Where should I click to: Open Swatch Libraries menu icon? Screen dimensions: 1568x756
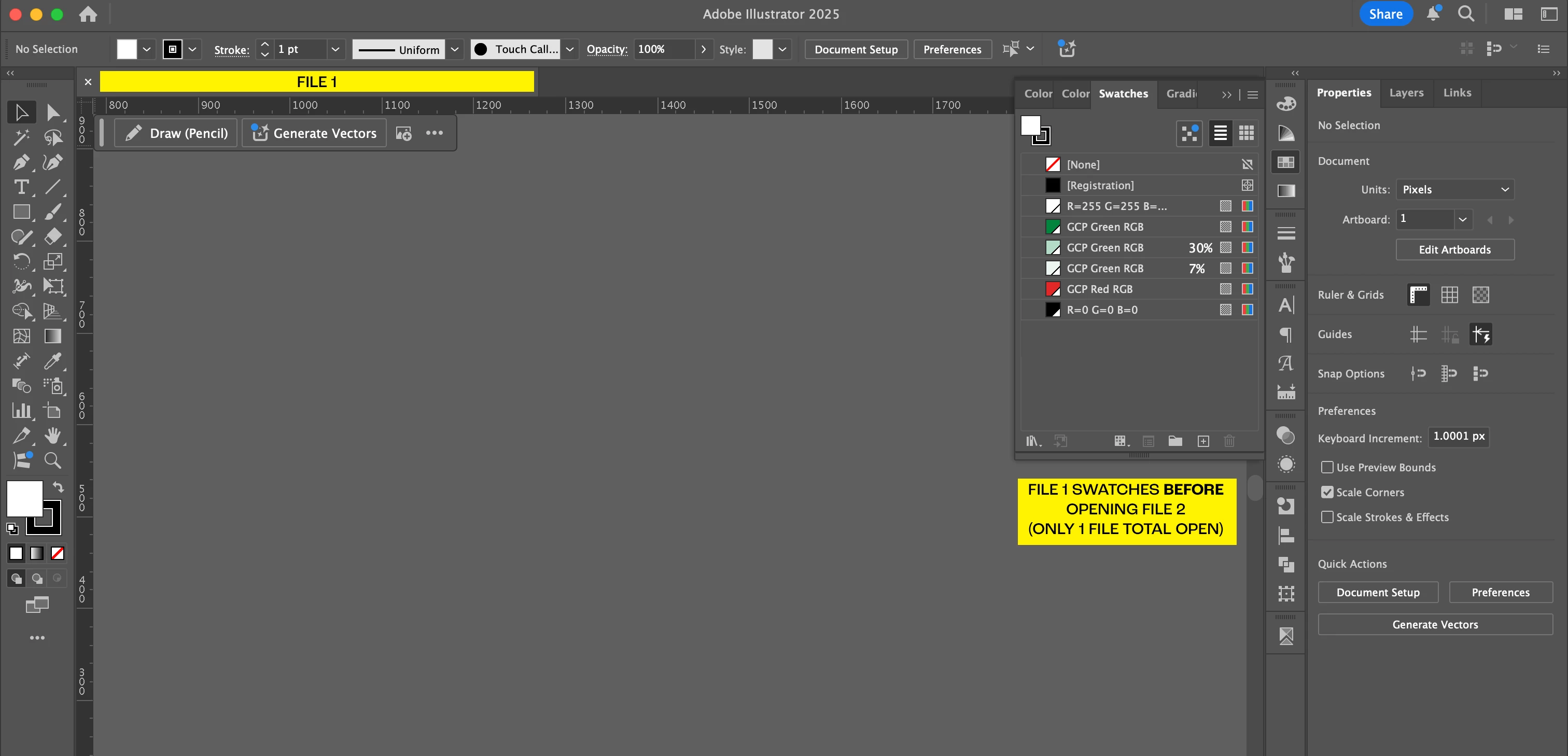pos(1033,441)
